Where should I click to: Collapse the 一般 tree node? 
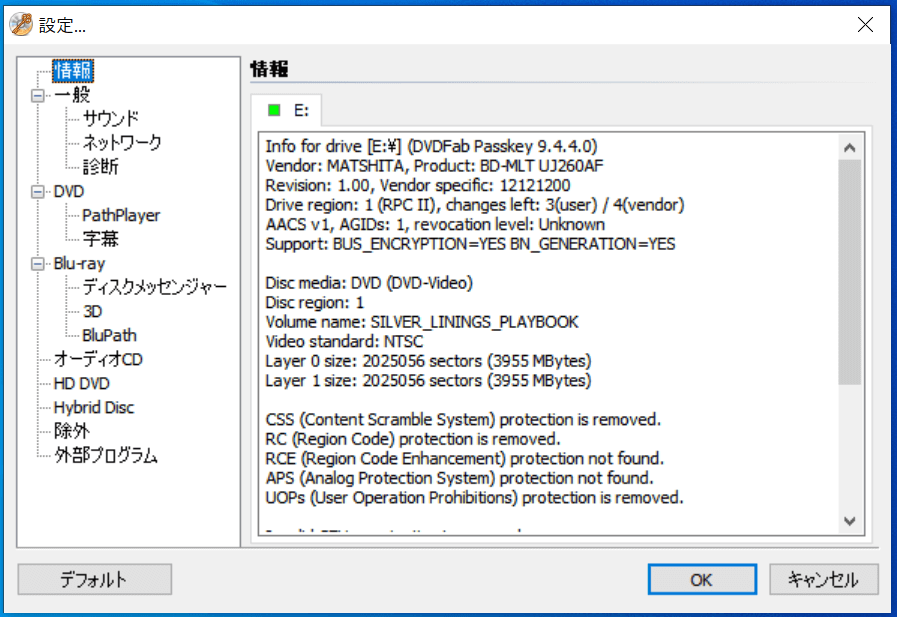[x=38, y=96]
